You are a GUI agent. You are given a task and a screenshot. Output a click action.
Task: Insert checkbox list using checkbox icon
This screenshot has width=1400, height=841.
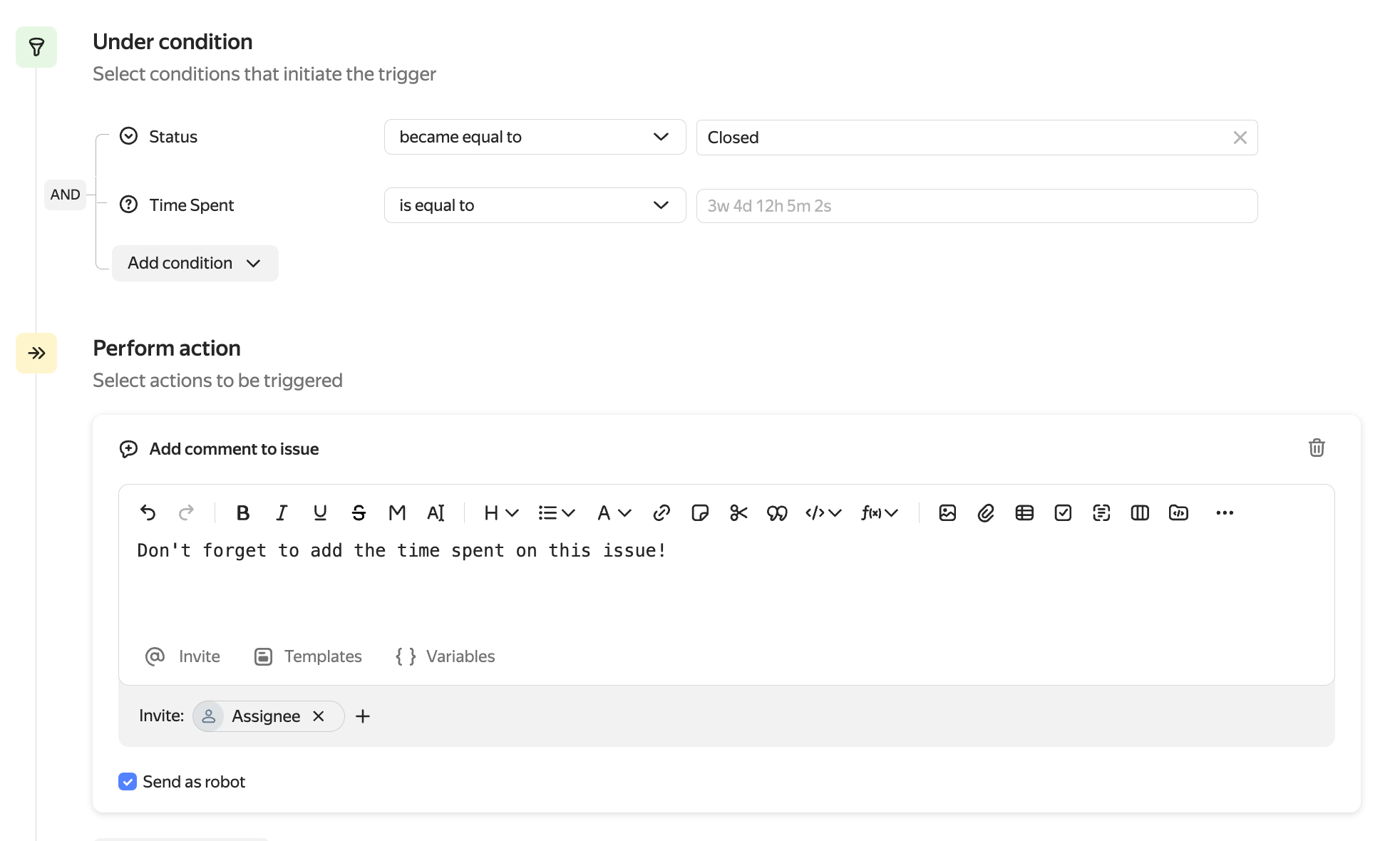coord(1063,512)
